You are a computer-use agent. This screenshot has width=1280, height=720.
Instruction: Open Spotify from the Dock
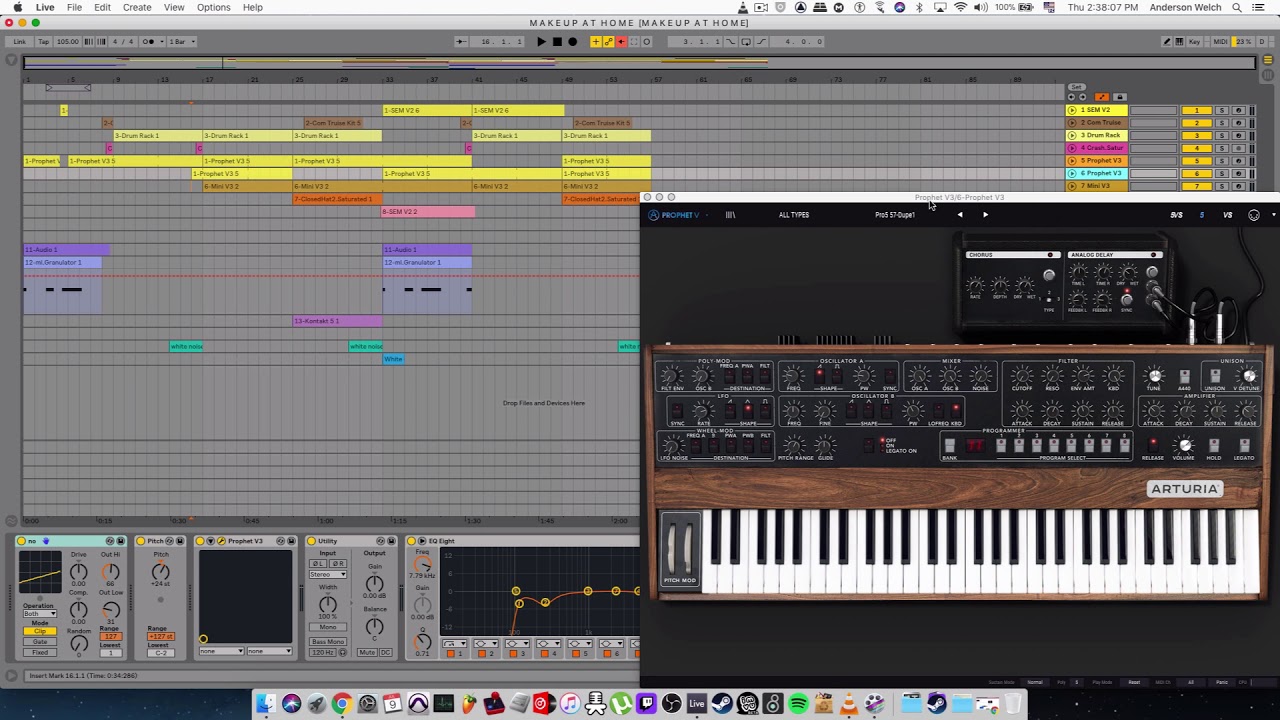coord(798,704)
